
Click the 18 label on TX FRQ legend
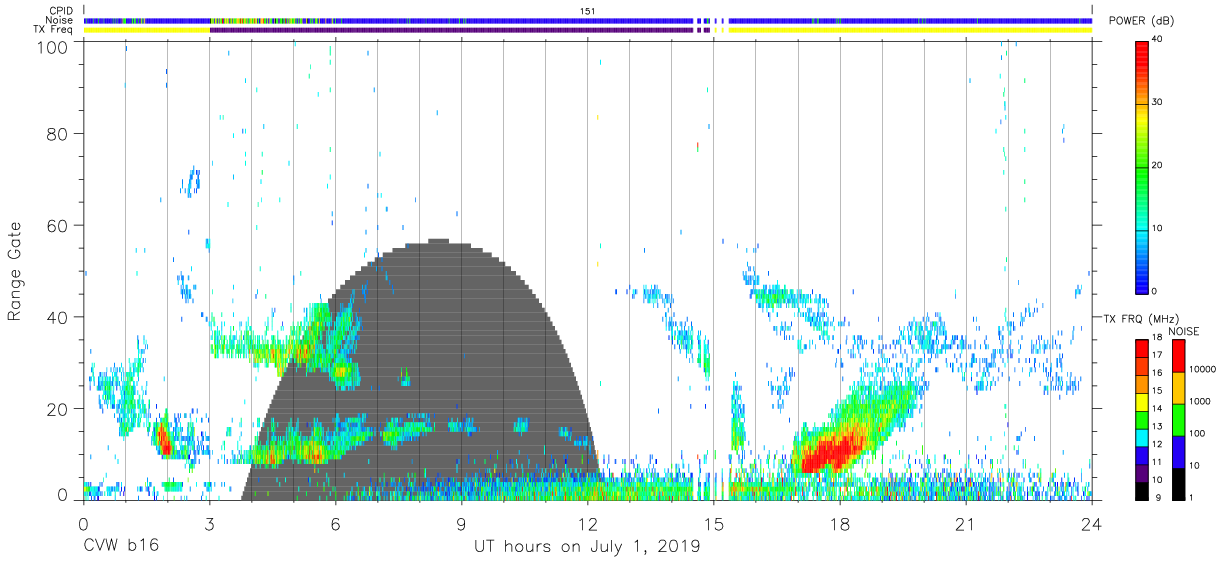pyautogui.click(x=1156, y=338)
